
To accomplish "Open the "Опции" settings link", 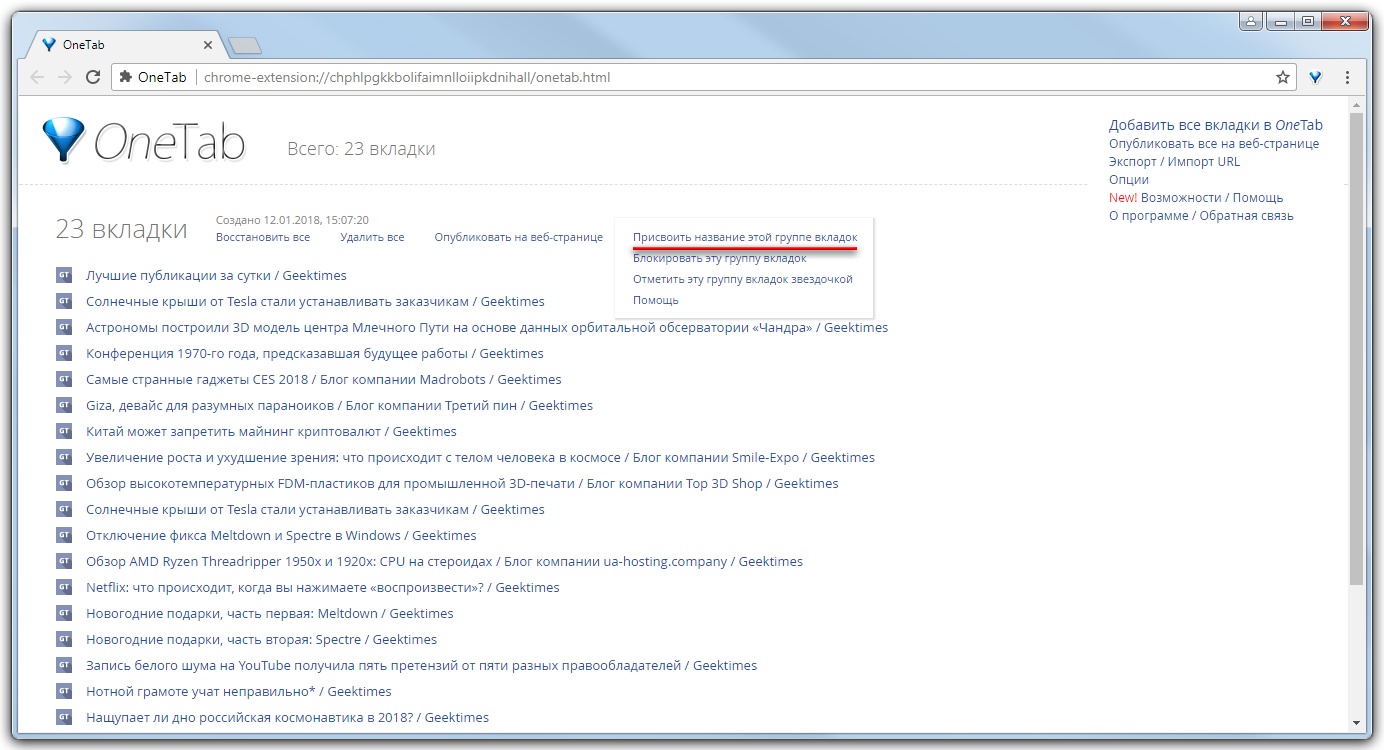I will point(1129,179).
